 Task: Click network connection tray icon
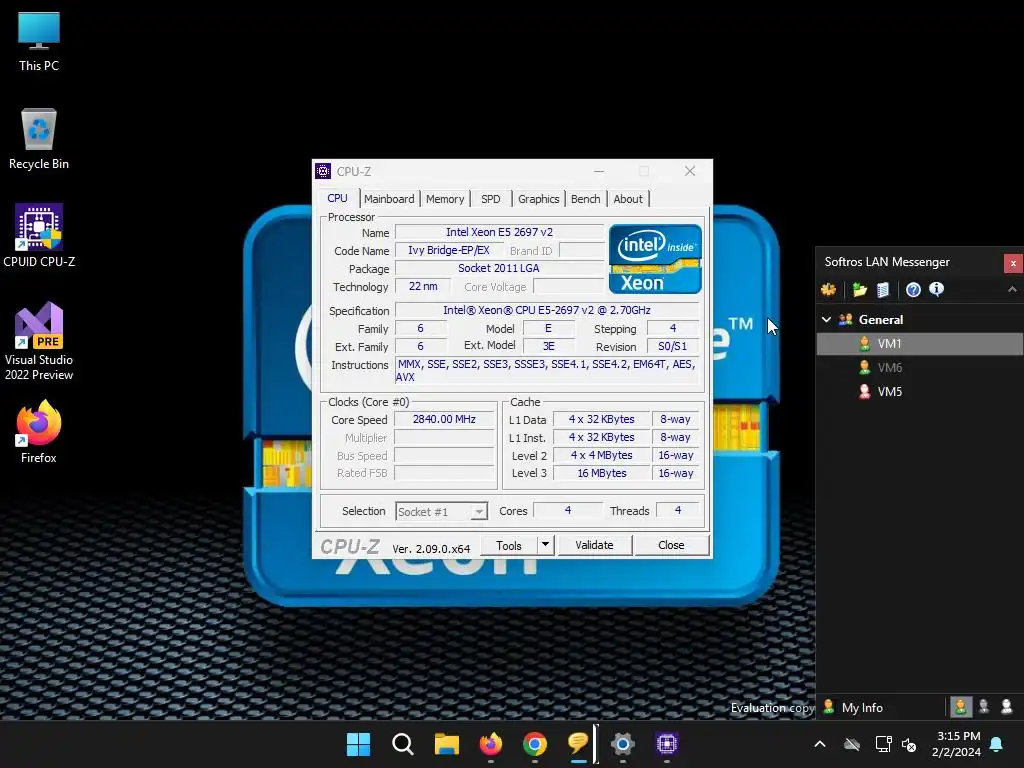pos(883,744)
